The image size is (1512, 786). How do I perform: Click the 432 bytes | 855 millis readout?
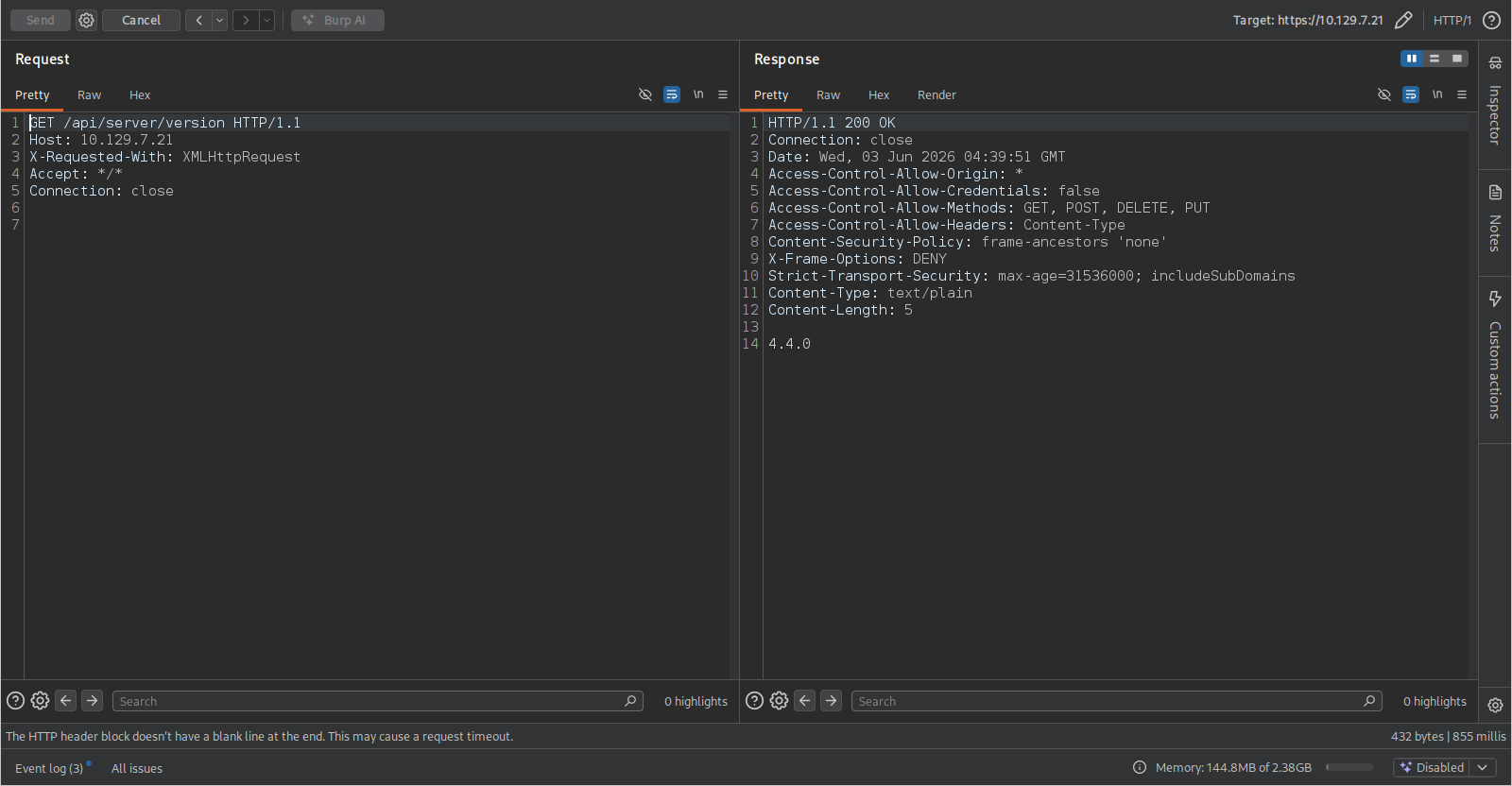coord(1448,736)
